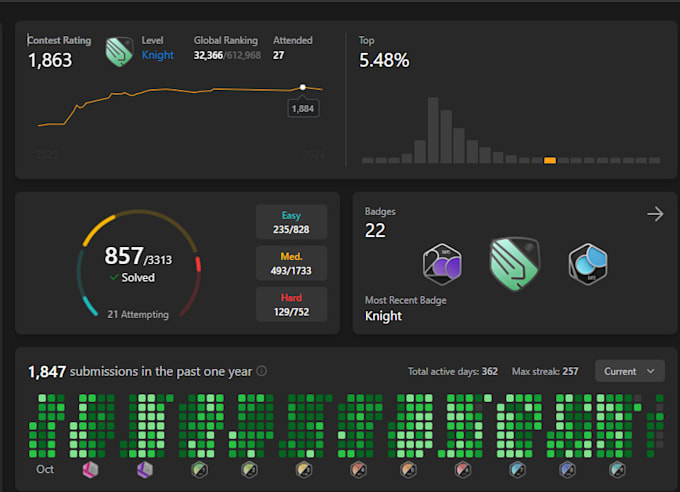Click 1,847 submissions in the past one year
The height and width of the screenshot is (492, 680).
tap(140, 371)
